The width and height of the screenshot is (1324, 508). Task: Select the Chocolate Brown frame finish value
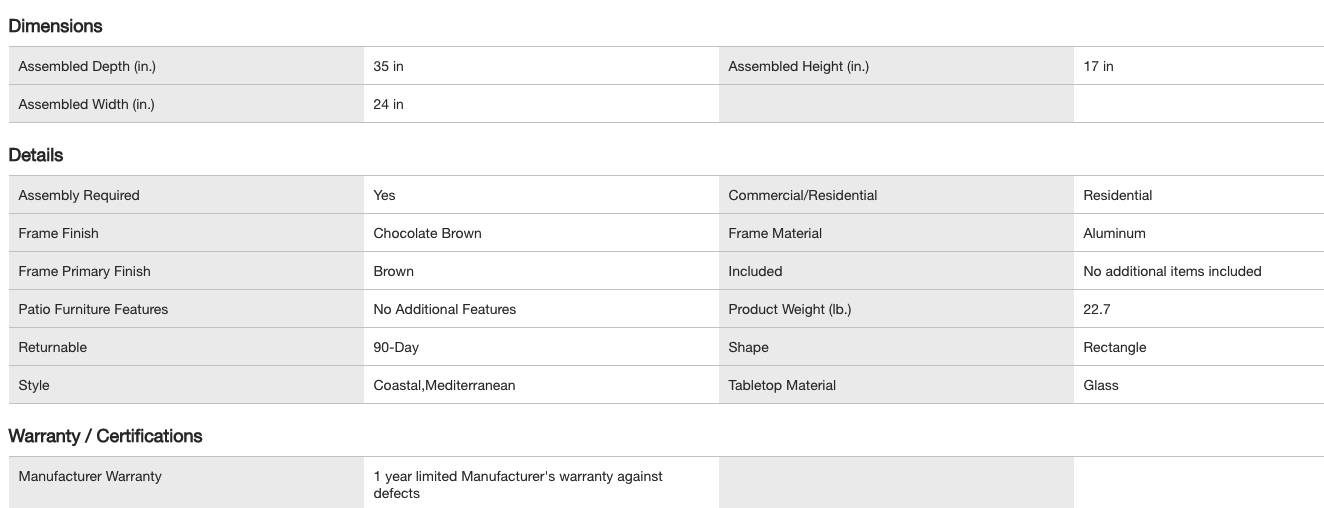pos(427,233)
